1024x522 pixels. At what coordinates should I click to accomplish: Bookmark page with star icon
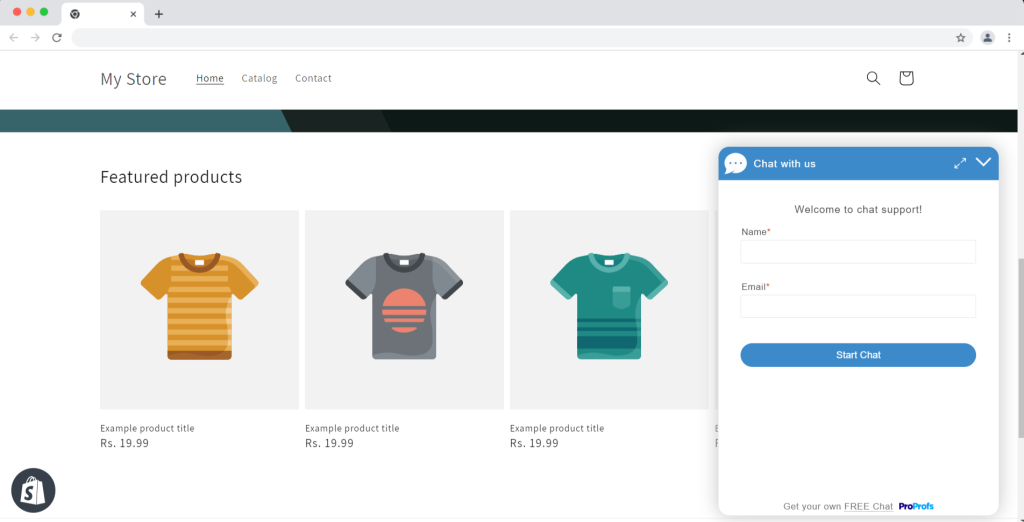[x=961, y=38]
